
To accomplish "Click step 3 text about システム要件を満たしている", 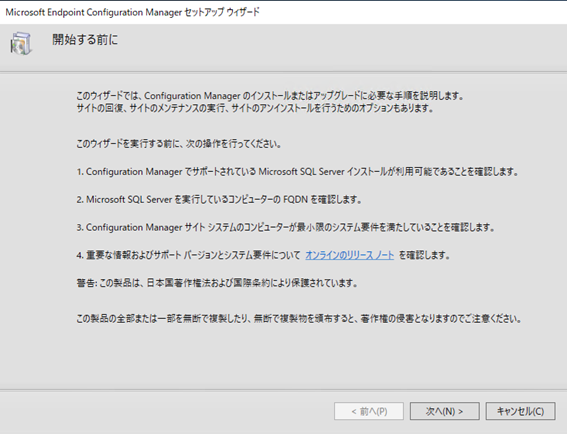I will point(285,227).
